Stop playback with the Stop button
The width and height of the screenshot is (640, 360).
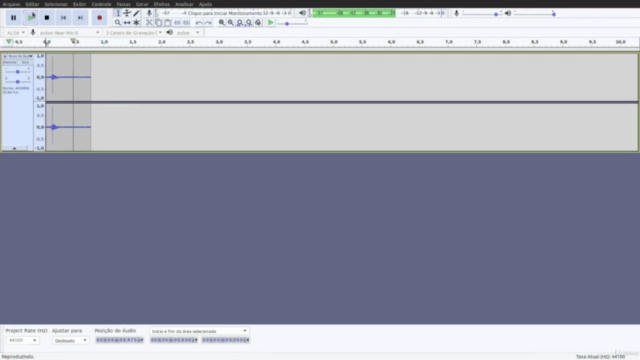coord(47,18)
